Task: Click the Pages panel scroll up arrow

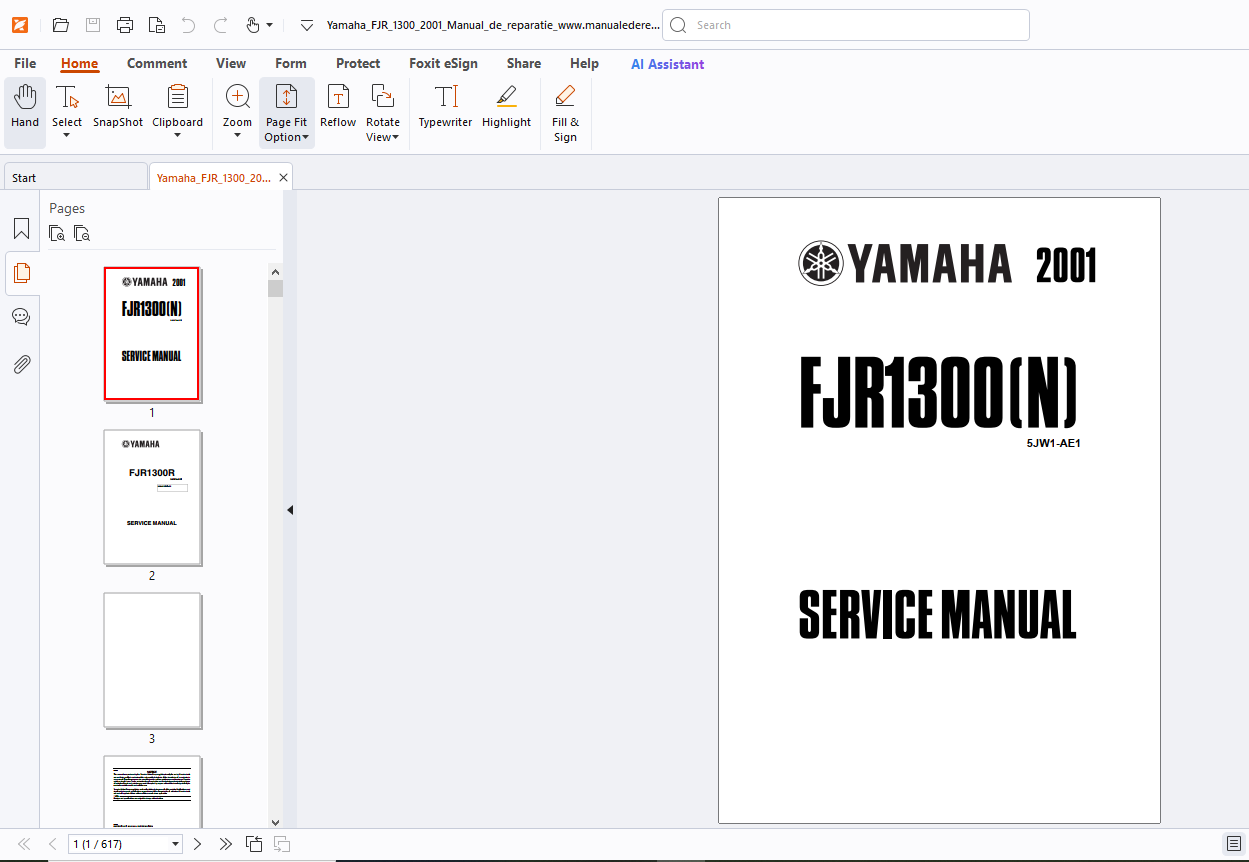Action: click(x=275, y=271)
